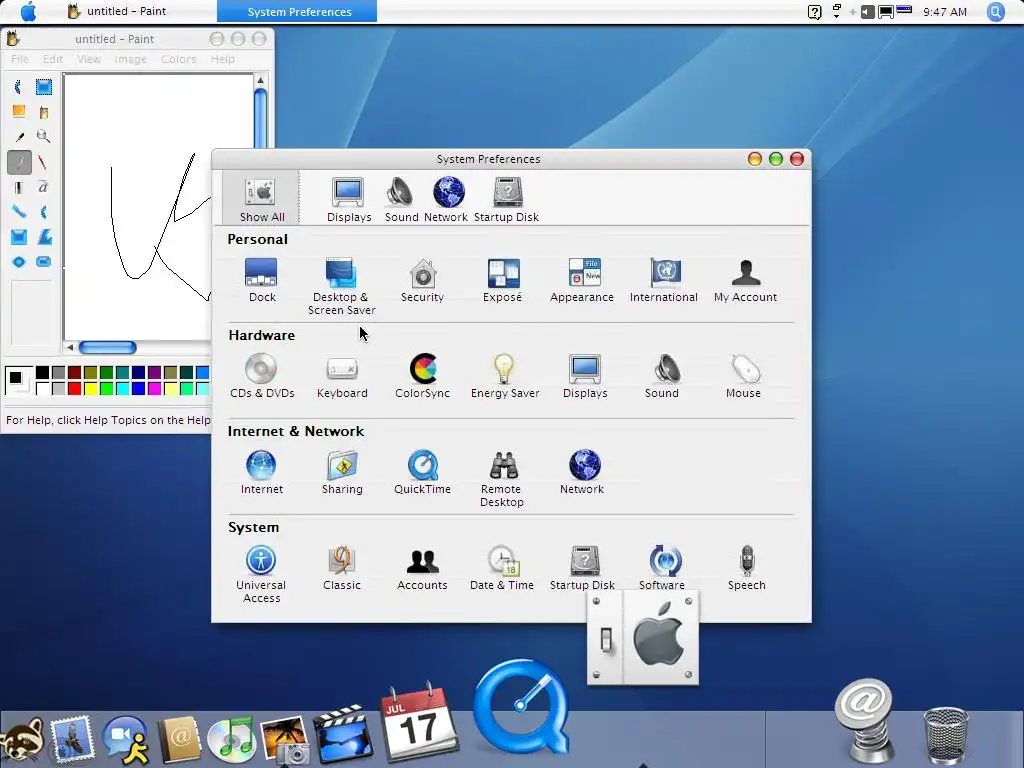Viewport: 1024px width, 768px height.
Task: Open the Address Book from the dock
Action: tap(179, 739)
